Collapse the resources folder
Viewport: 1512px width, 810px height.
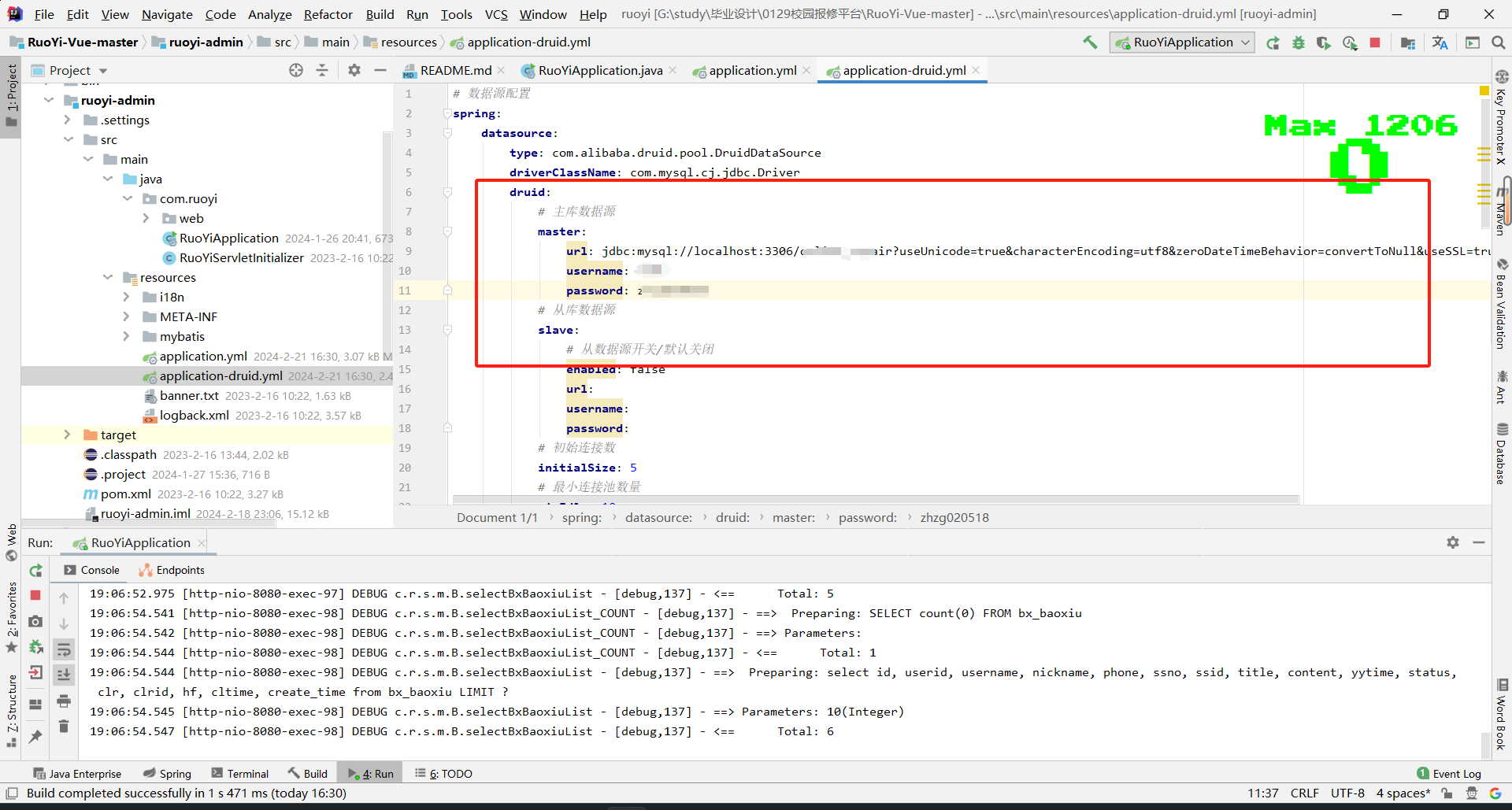(x=108, y=277)
